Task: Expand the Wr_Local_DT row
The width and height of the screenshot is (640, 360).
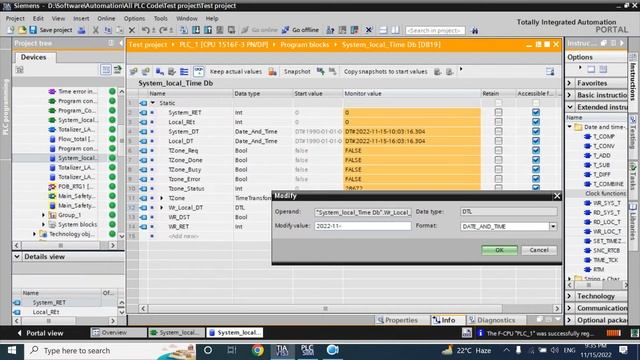Action: (162, 207)
